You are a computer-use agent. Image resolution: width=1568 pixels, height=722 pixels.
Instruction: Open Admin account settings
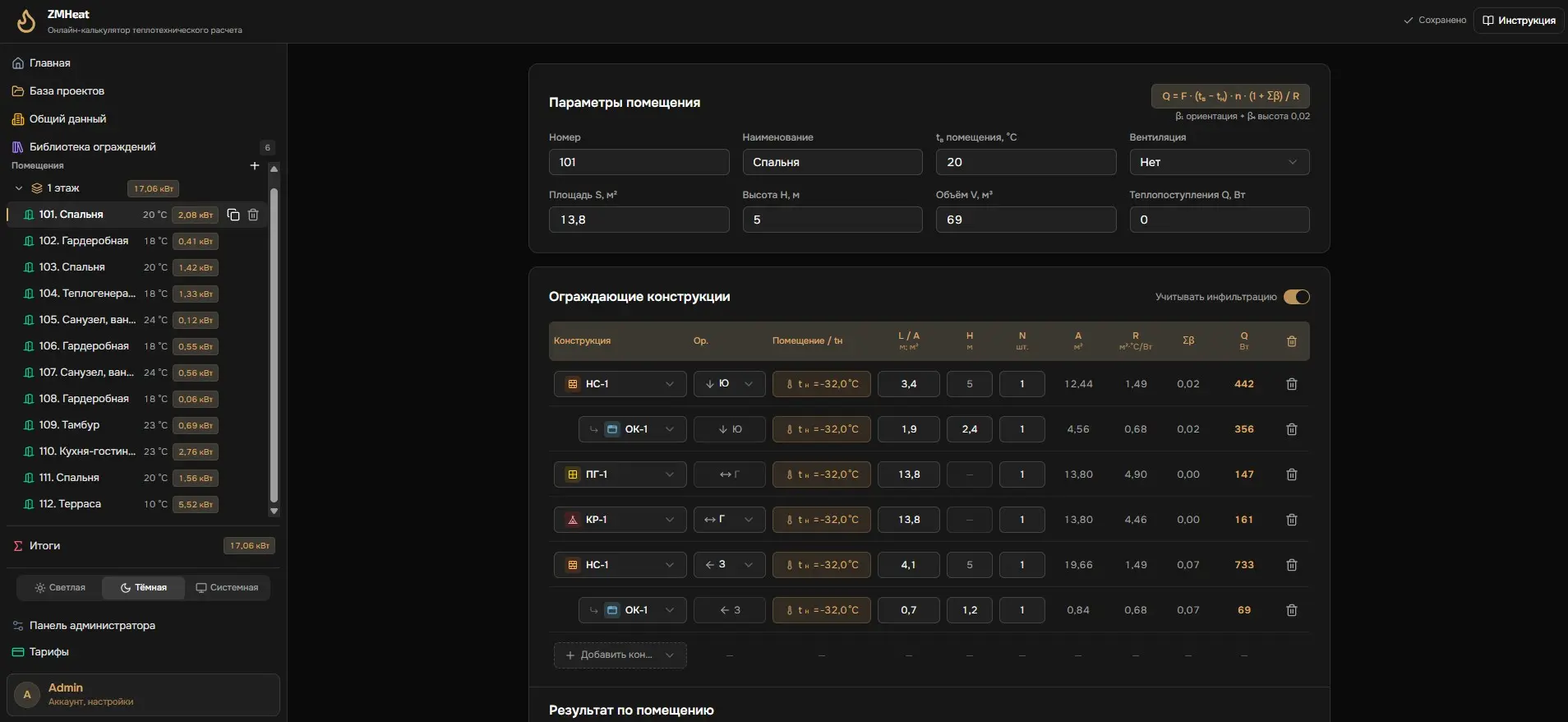point(143,695)
